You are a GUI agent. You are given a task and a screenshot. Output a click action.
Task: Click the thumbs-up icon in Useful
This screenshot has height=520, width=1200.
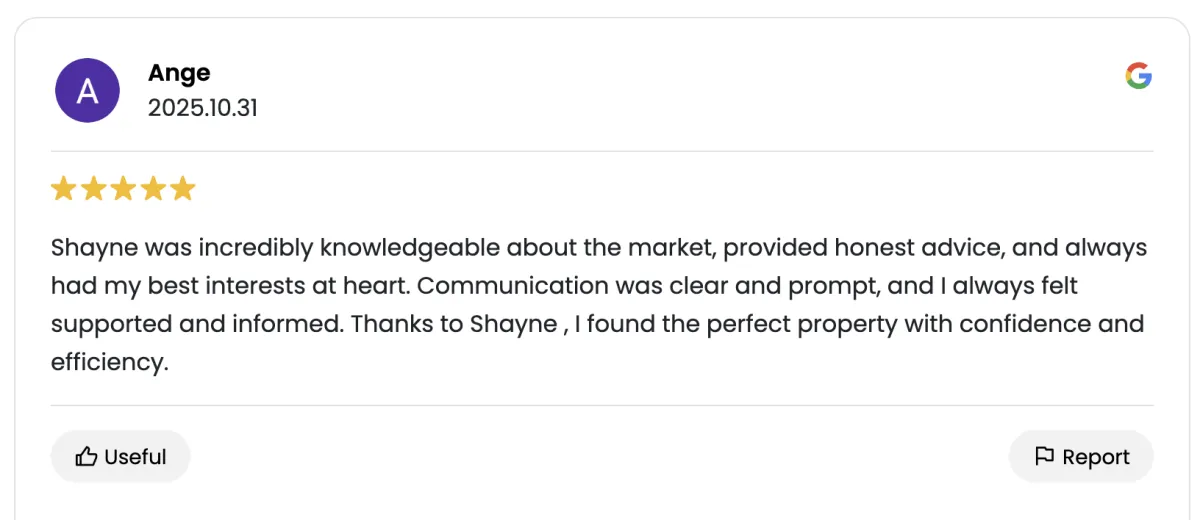click(x=86, y=457)
